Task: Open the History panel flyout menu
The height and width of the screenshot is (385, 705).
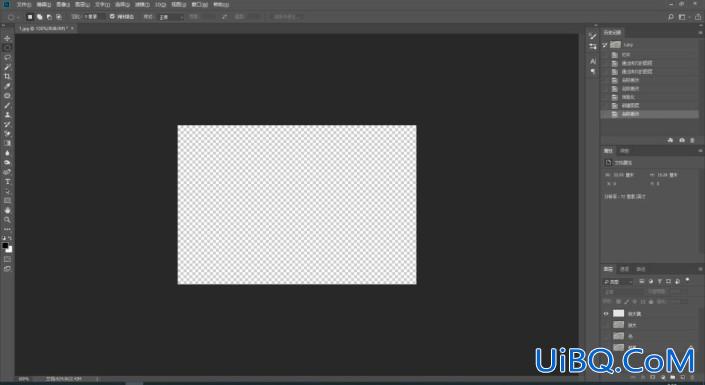Action: point(700,32)
